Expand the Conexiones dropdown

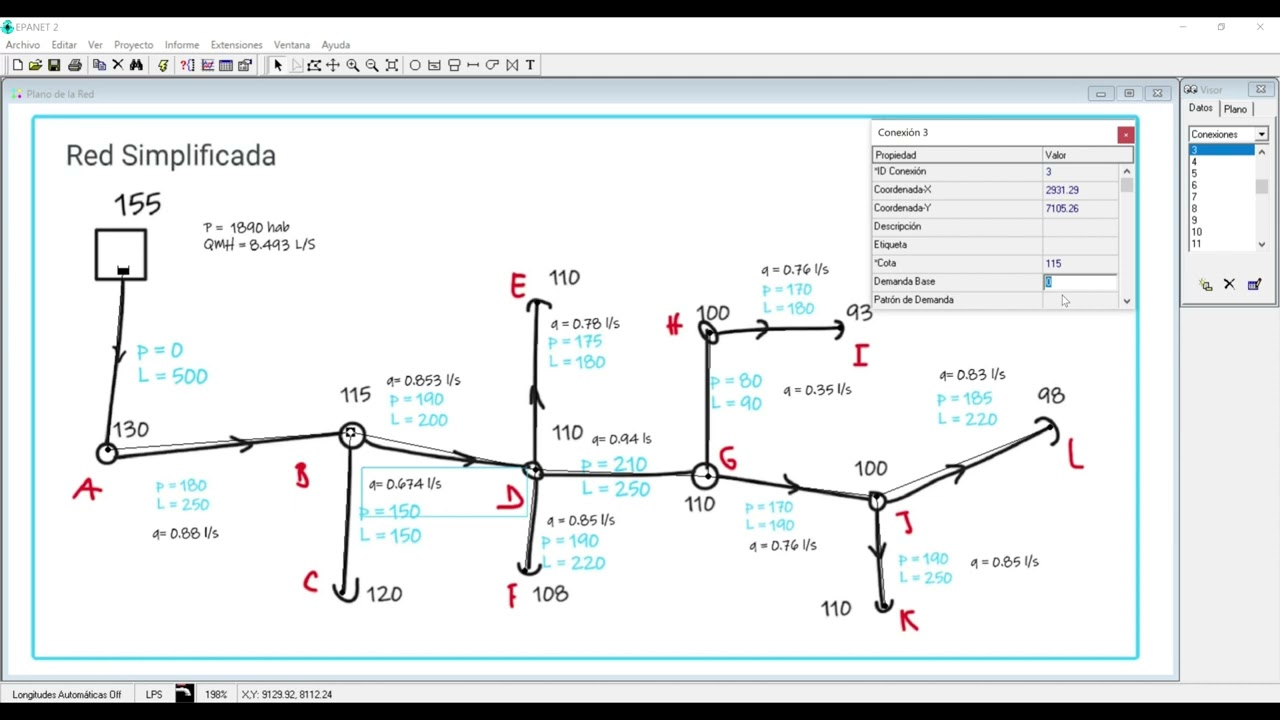pos(1261,134)
